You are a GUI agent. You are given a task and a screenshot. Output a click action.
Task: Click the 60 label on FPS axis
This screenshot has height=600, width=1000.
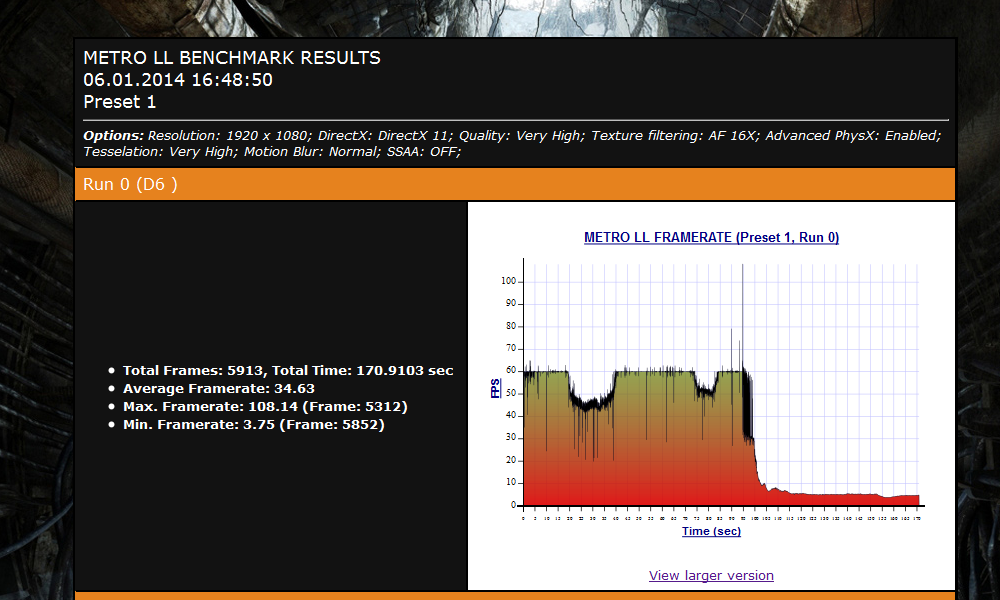pos(511,370)
